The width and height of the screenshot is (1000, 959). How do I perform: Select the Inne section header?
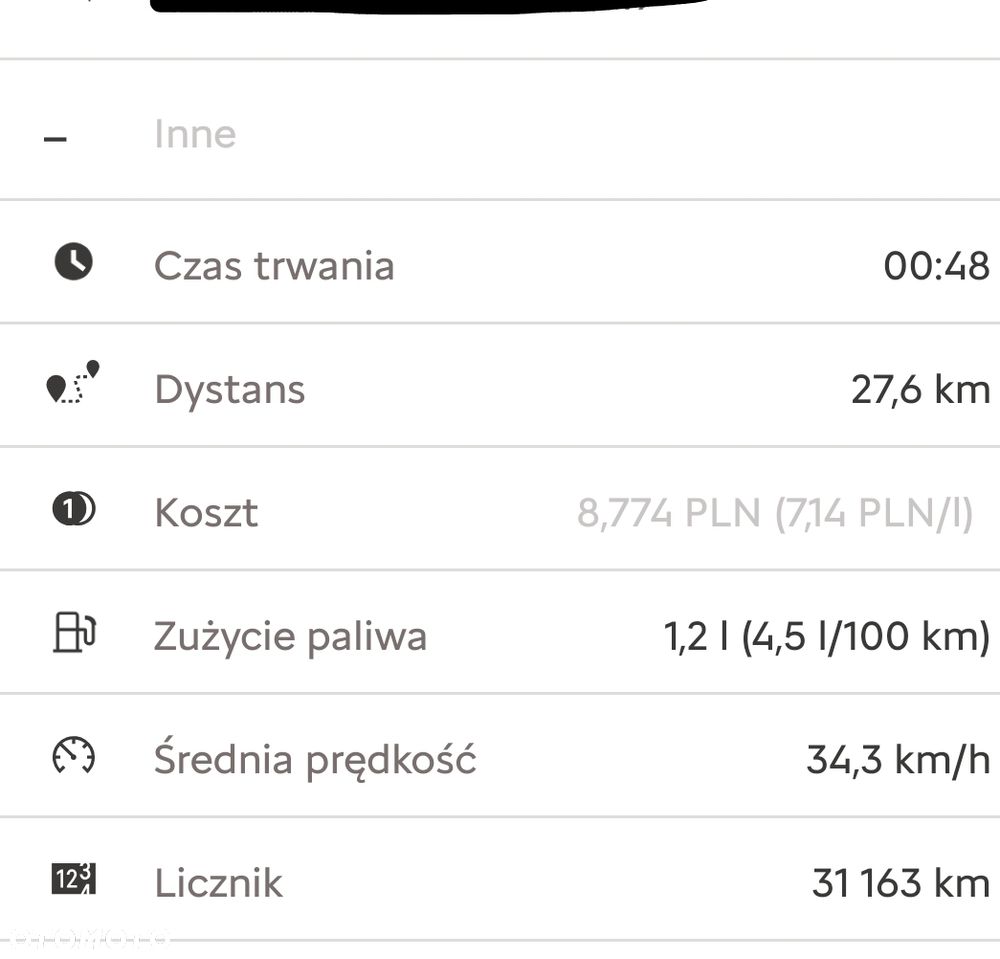tap(195, 135)
